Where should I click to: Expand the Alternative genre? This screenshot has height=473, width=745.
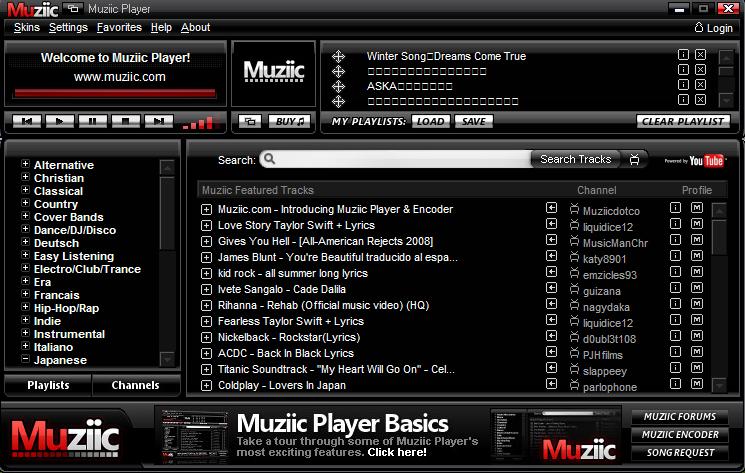tap(25, 164)
